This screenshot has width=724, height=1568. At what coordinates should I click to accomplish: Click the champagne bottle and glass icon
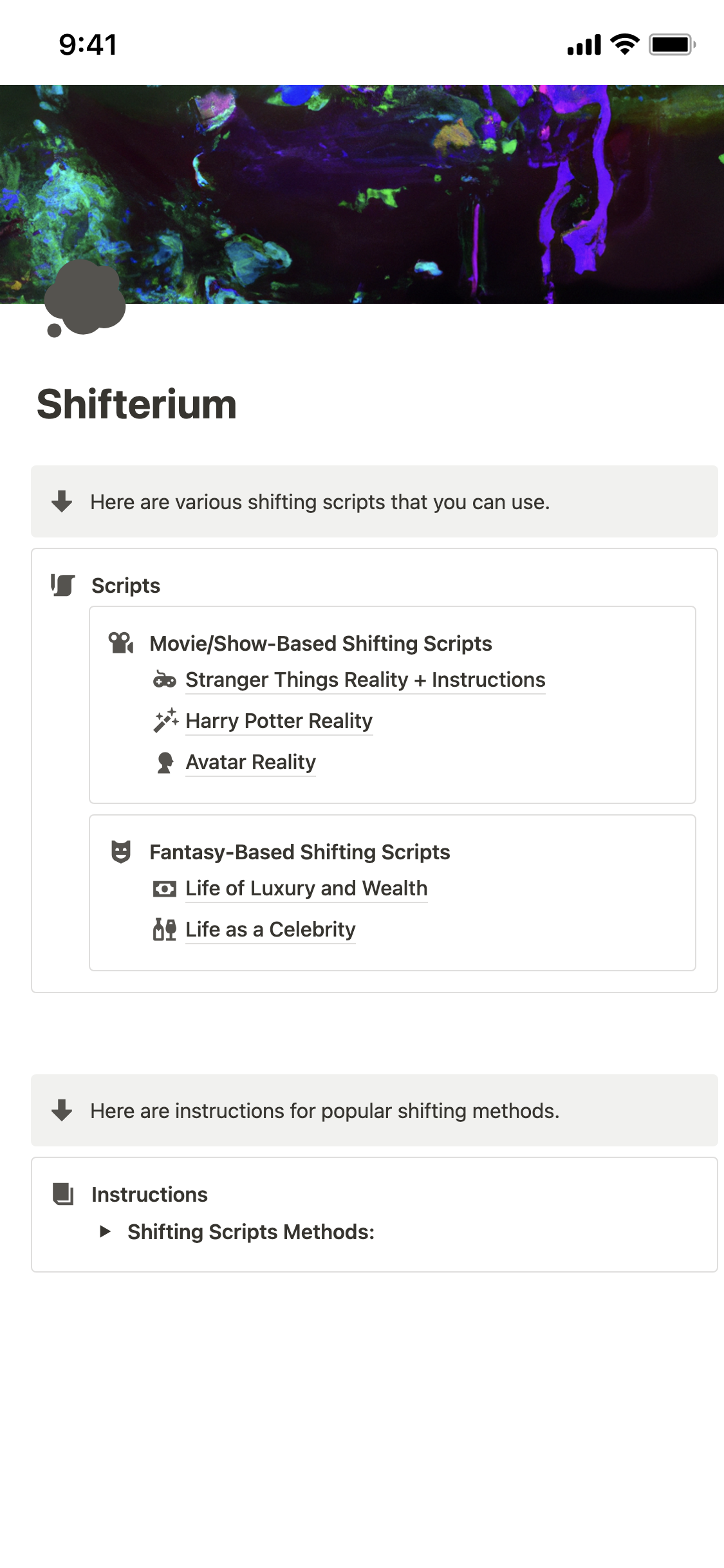[x=165, y=929]
